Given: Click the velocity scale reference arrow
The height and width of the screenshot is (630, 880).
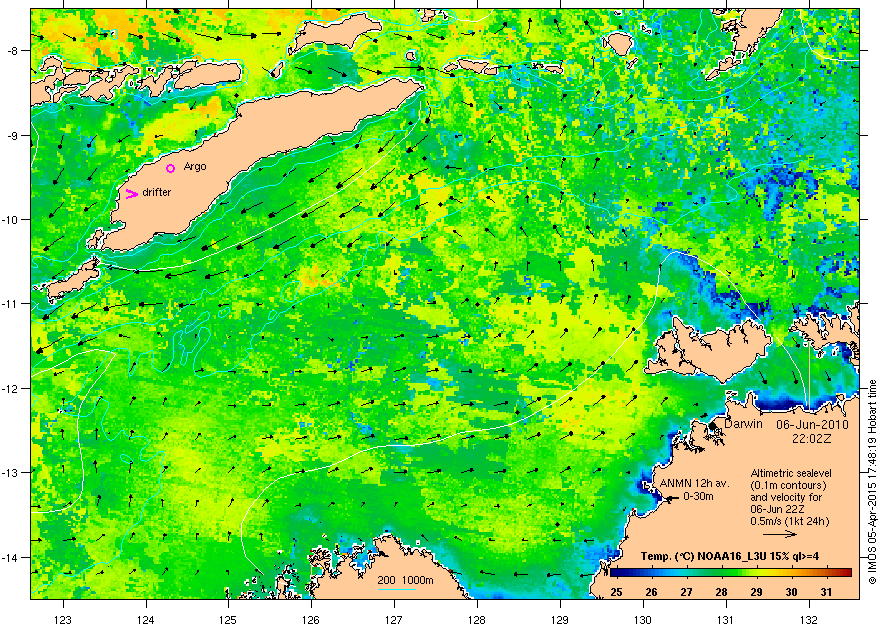Looking at the screenshot, I should tap(780, 535).
